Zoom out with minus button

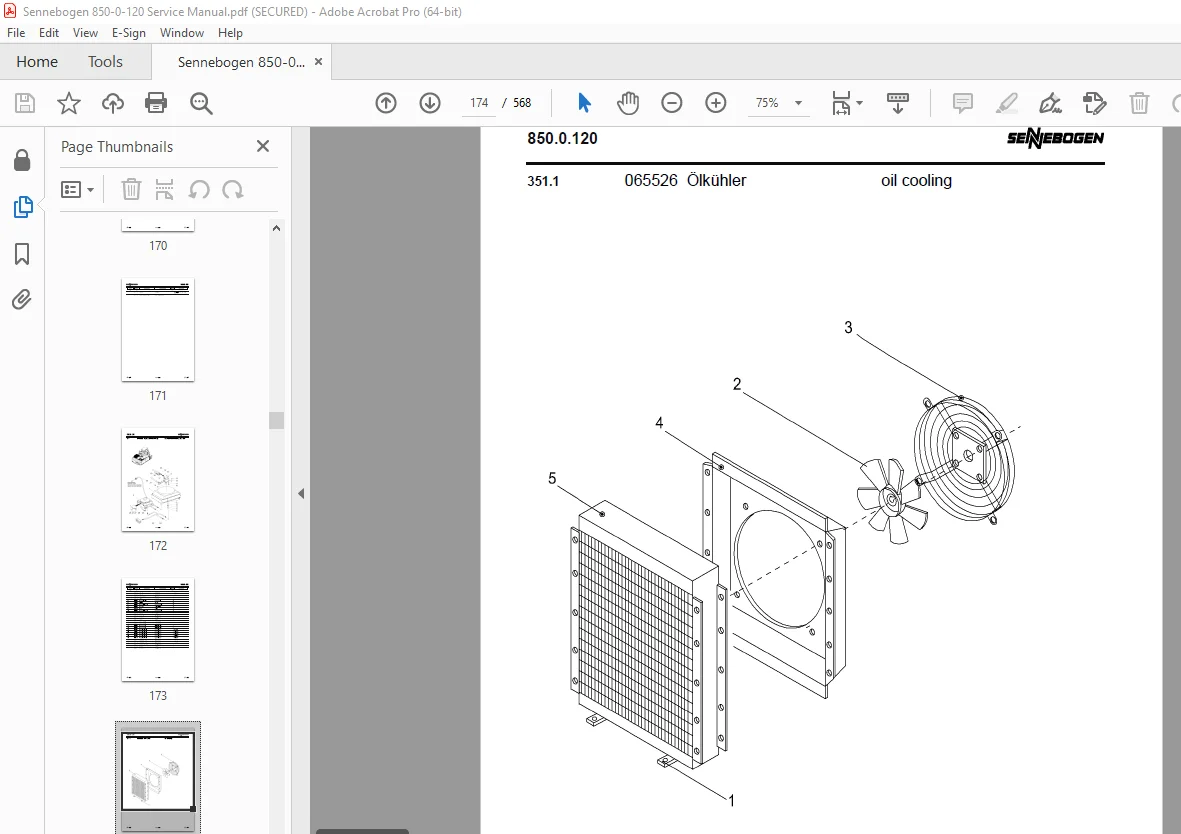(x=672, y=103)
